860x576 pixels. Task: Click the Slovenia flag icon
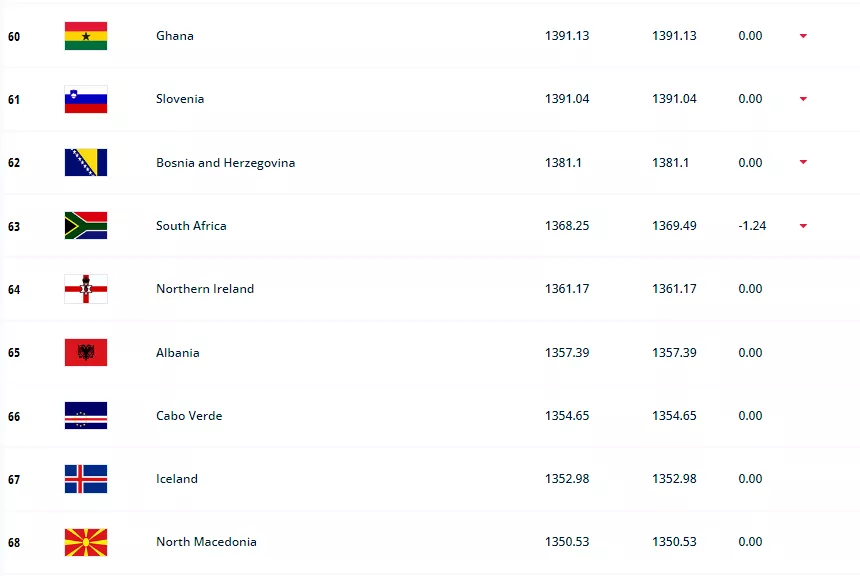click(x=85, y=99)
